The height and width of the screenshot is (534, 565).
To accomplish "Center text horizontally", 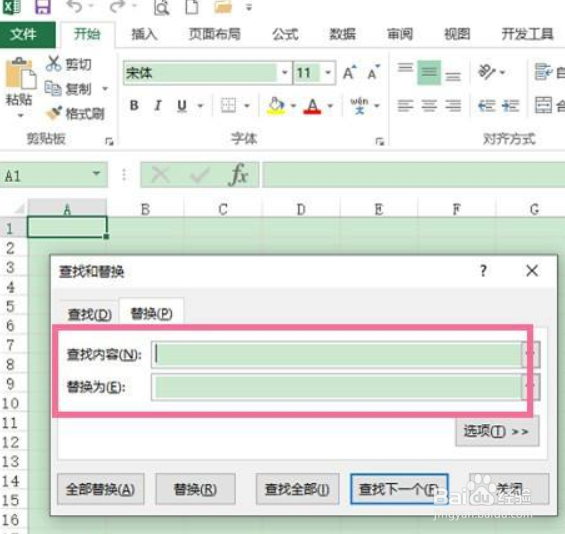I will 429,106.
